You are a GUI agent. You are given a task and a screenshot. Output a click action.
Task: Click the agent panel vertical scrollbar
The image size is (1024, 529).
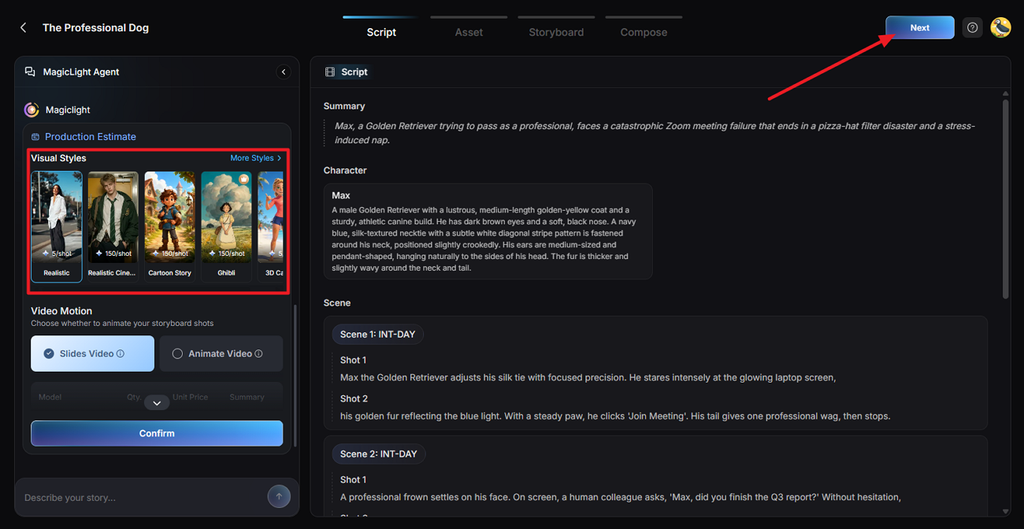296,376
